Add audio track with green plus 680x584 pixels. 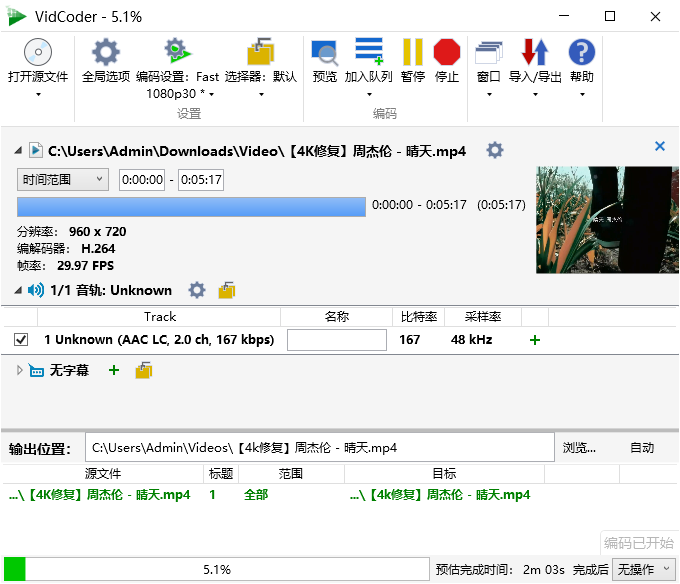(x=535, y=340)
